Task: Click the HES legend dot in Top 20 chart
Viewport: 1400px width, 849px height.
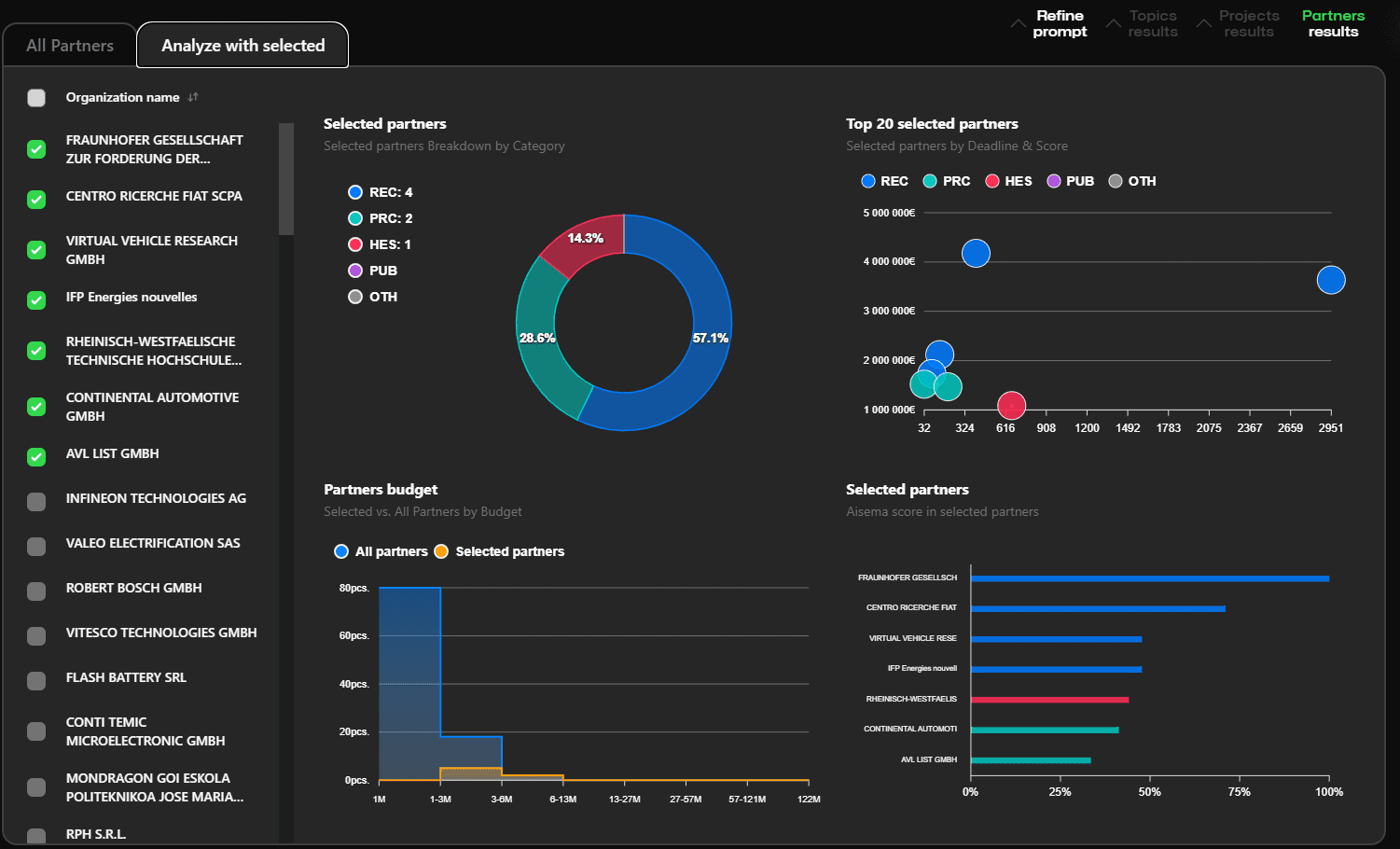Action: click(992, 181)
